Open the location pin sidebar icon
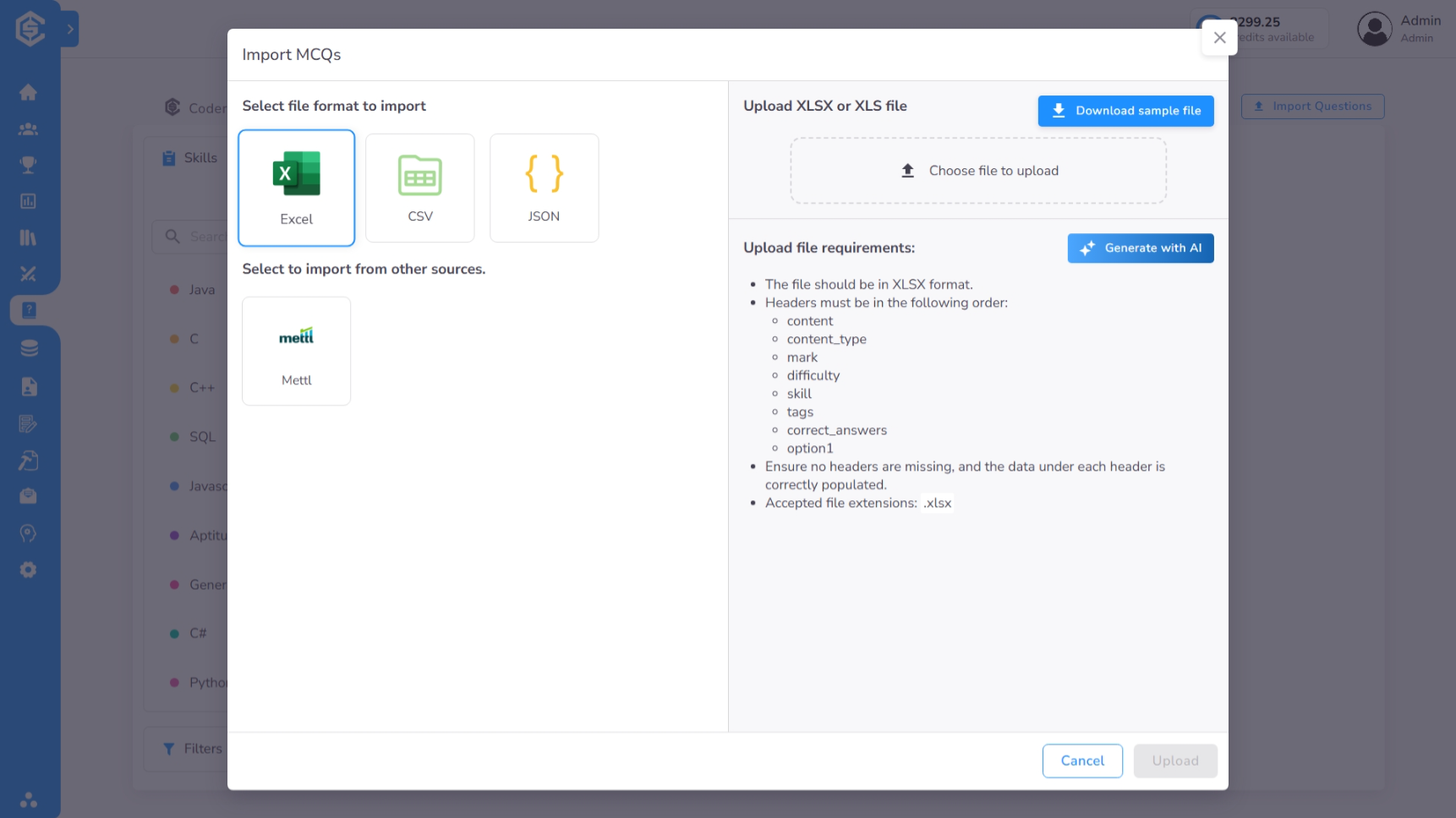Screen dimensions: 1456x818 [28, 533]
